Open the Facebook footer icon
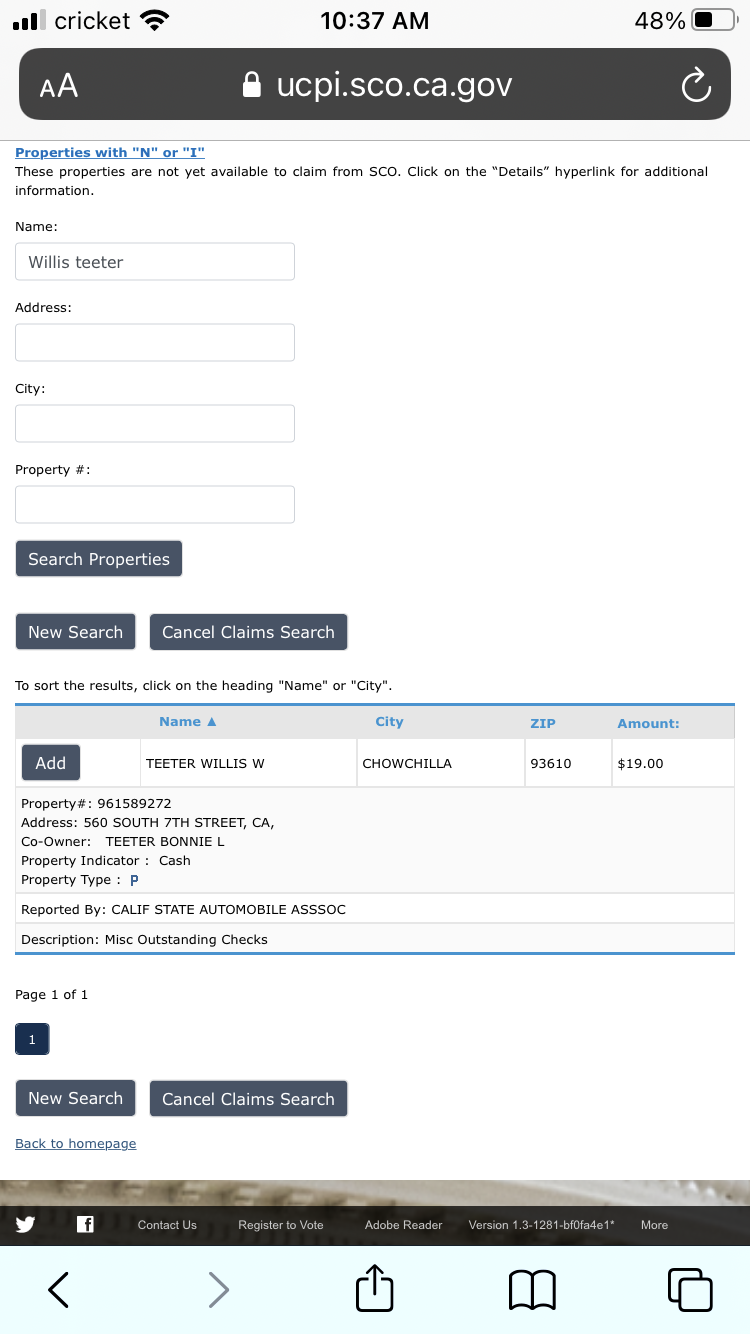Screen dimensions: 750x1334 click(x=85, y=1224)
